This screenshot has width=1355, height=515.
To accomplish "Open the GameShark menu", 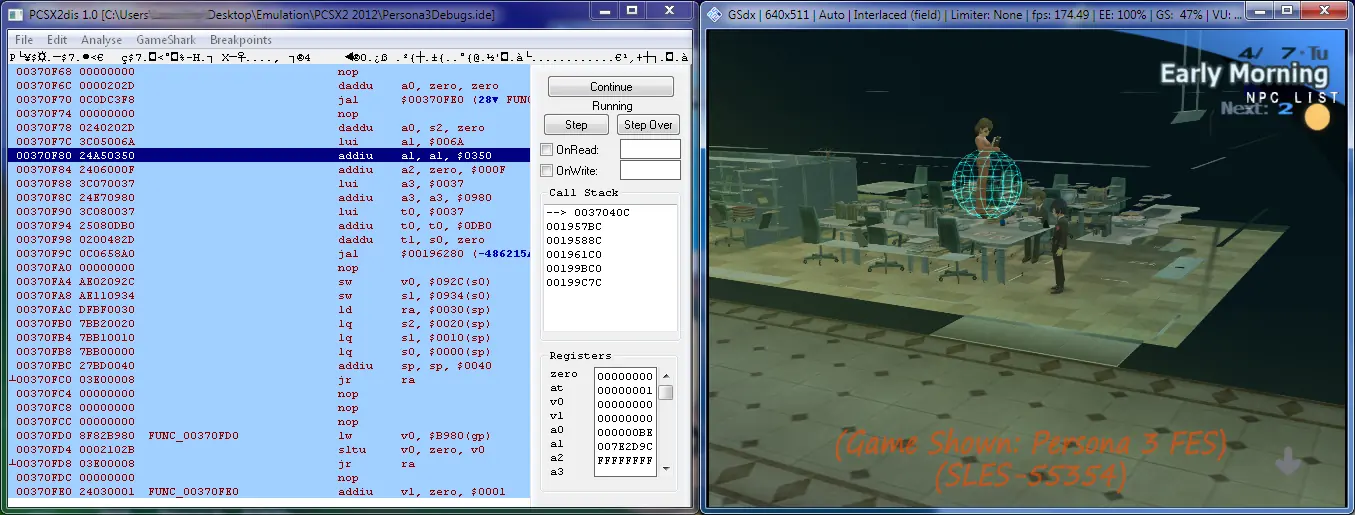I will pos(165,40).
